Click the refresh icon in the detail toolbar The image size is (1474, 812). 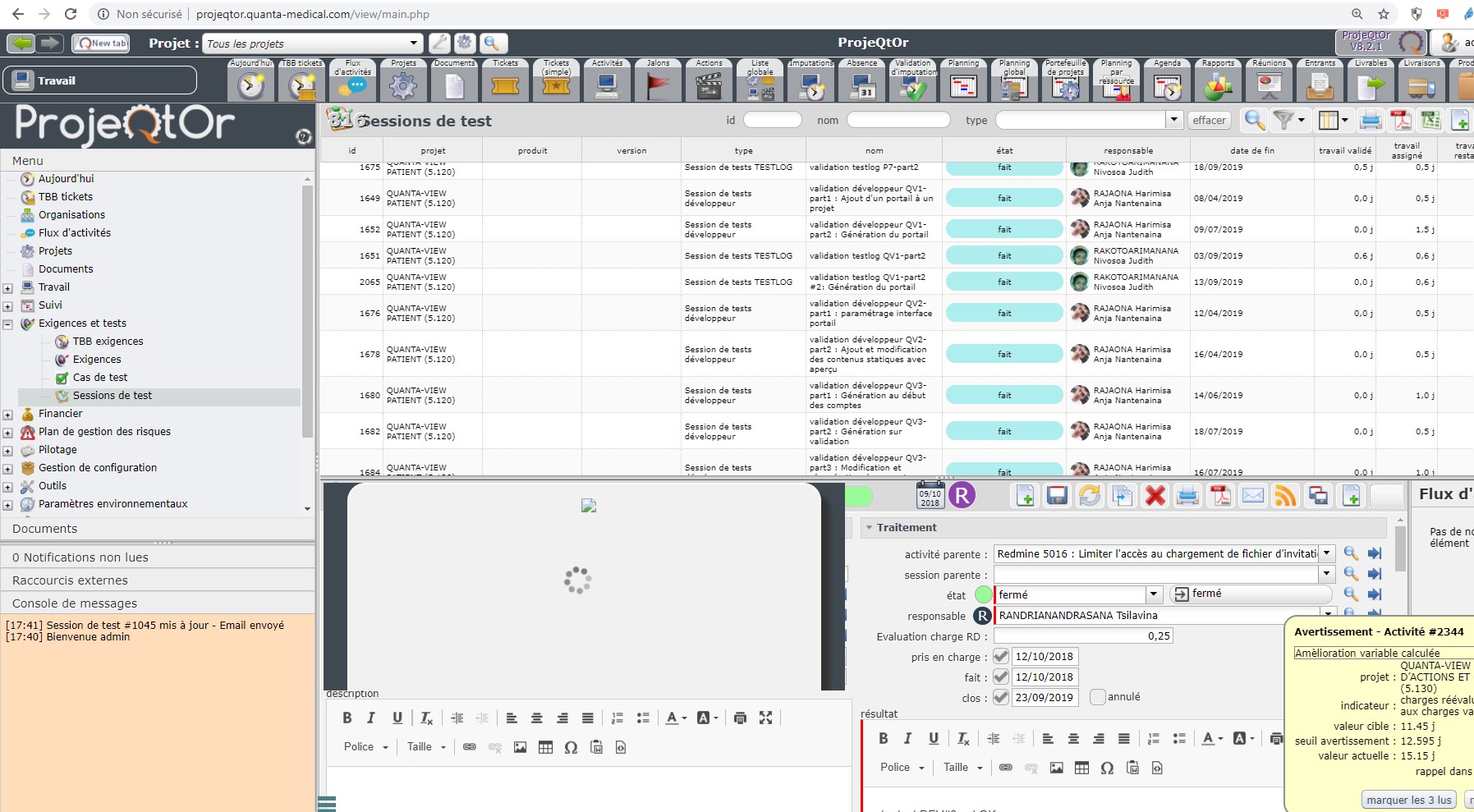coord(1090,496)
